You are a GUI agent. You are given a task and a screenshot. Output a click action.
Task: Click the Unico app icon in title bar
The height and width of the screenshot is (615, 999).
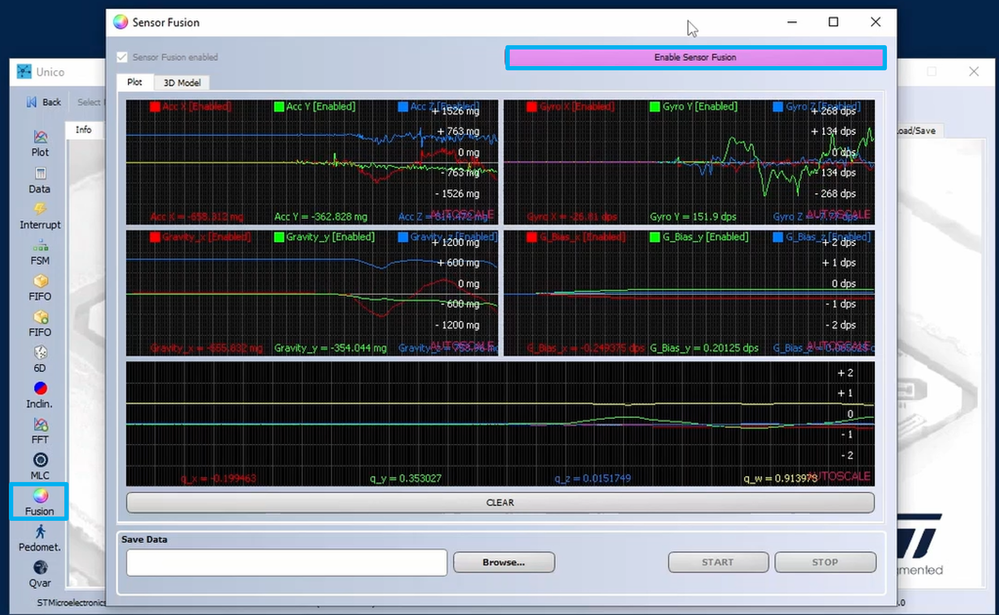(x=24, y=71)
